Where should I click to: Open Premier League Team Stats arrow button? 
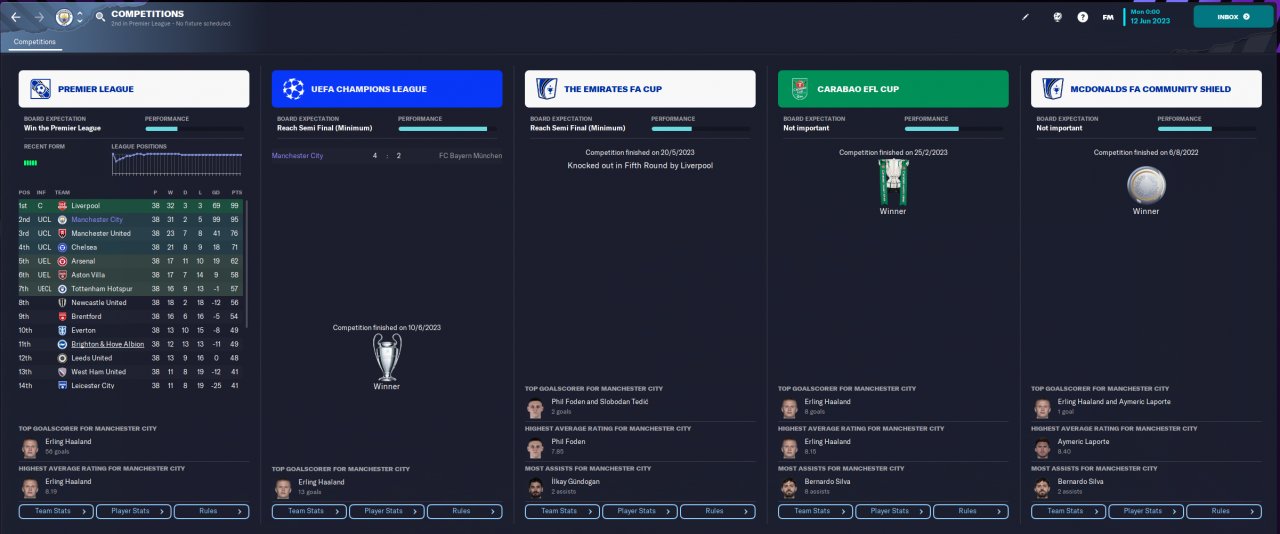(56, 511)
